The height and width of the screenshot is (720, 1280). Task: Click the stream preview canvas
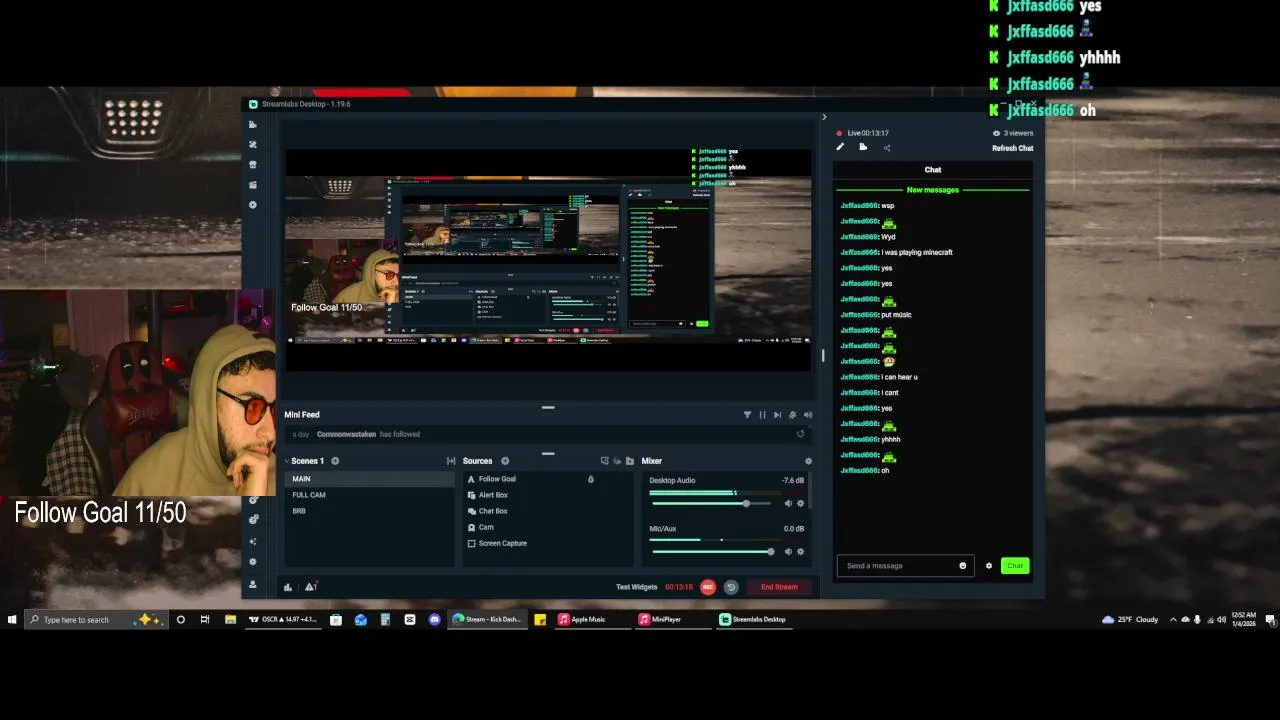coord(548,260)
